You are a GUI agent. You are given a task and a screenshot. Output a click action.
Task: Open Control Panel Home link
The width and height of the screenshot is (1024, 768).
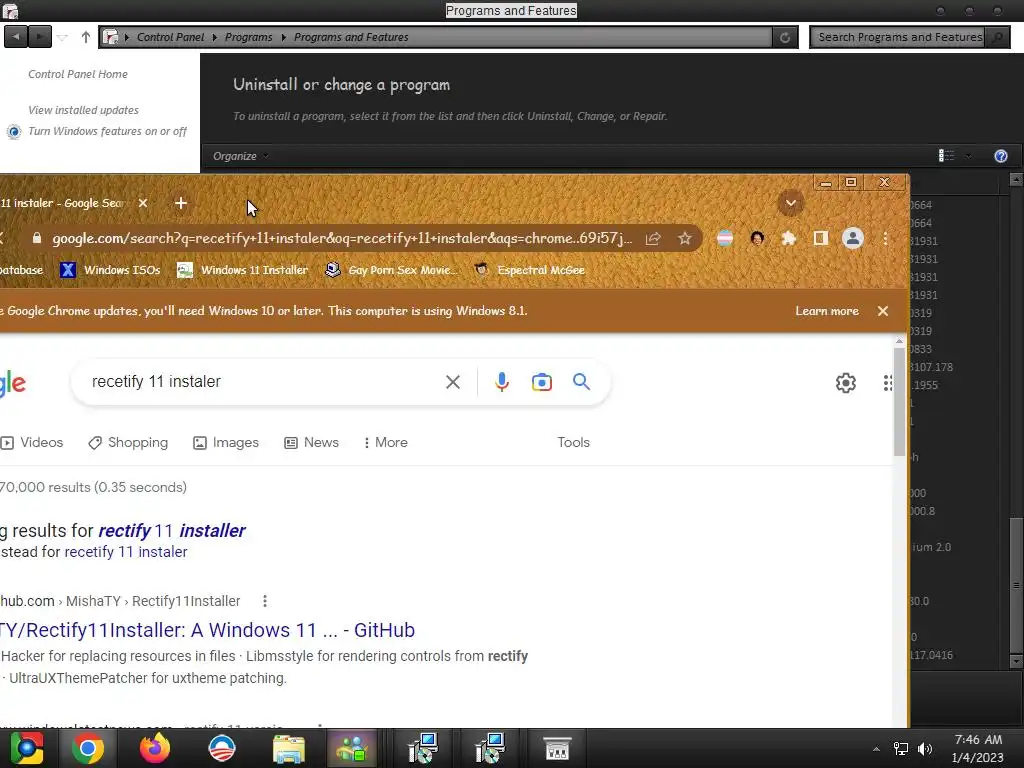pyautogui.click(x=78, y=74)
